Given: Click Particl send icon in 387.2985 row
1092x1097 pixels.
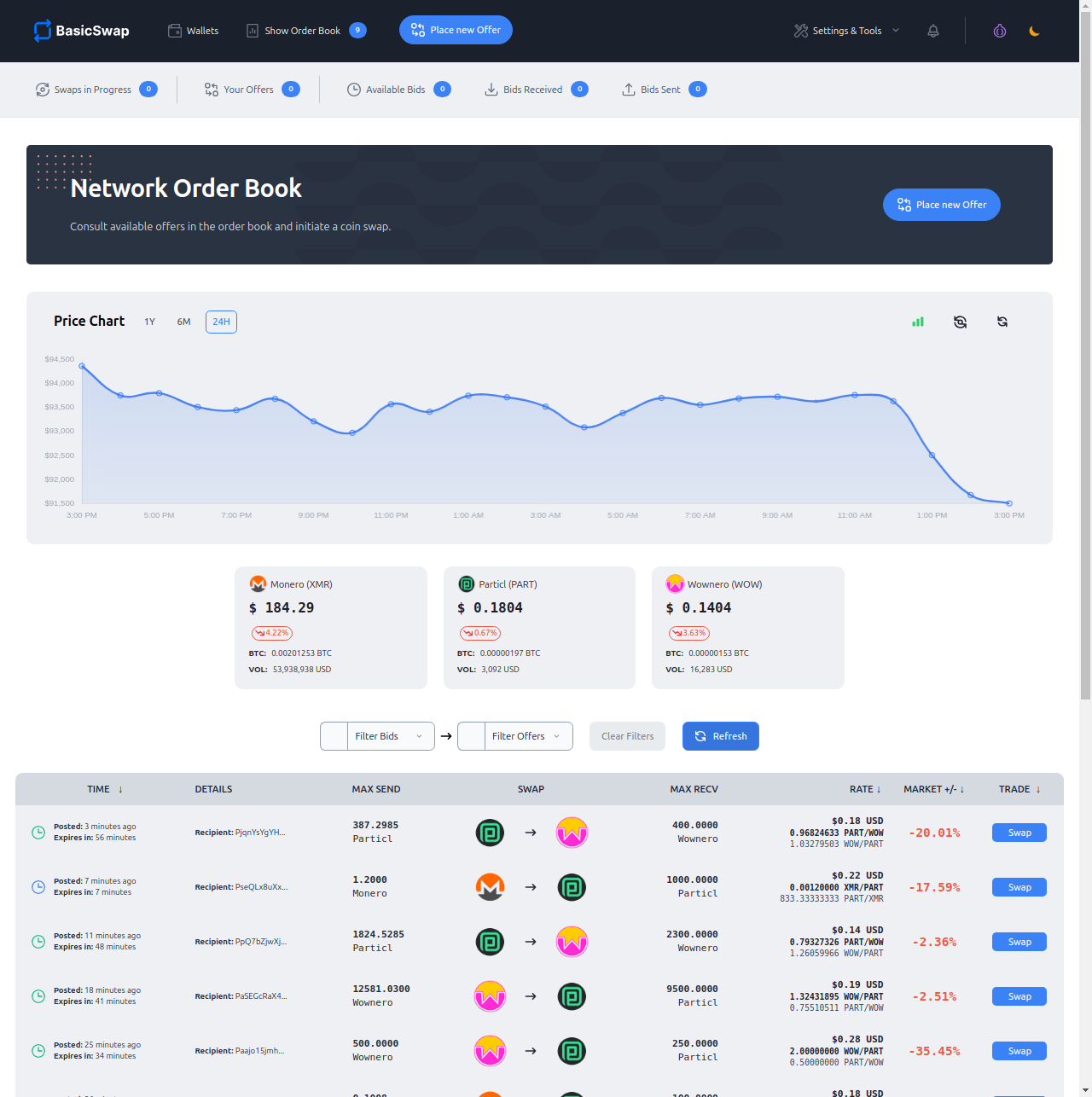Looking at the screenshot, I should coord(490,833).
